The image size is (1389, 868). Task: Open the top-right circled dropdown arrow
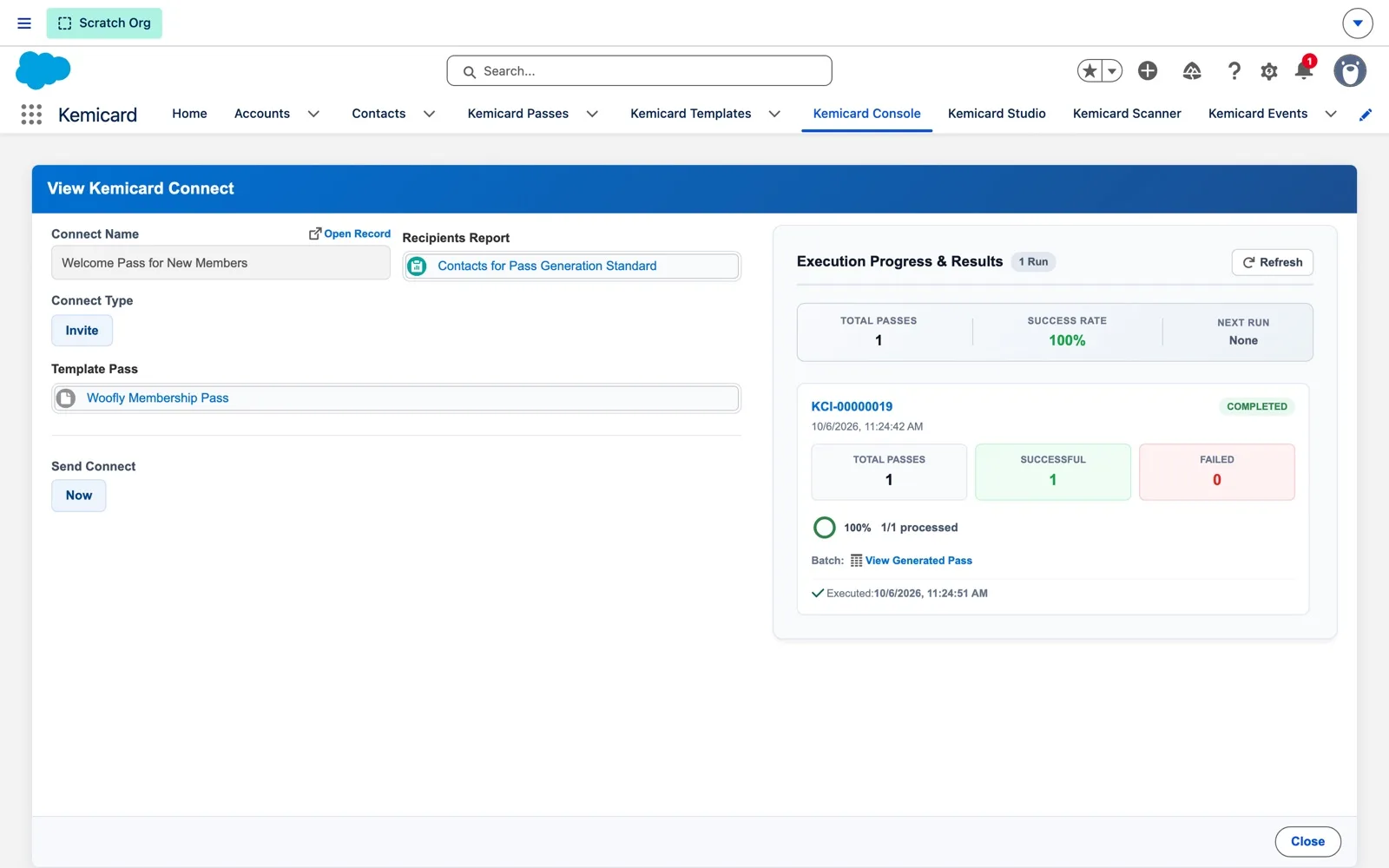1357,23
